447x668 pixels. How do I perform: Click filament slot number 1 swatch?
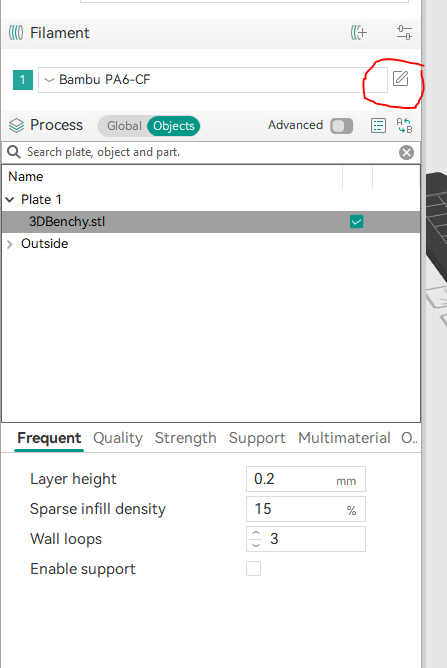coord(23,80)
